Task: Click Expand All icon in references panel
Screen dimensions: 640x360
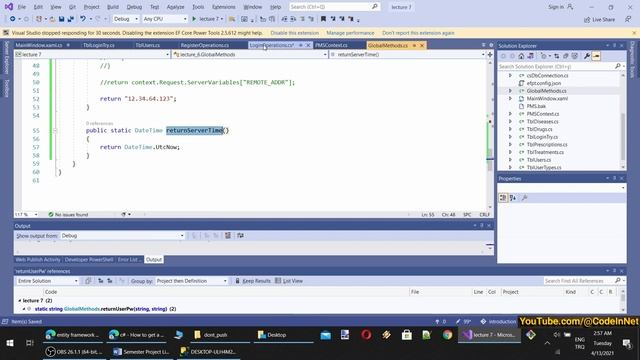Action: pyautogui.click(x=100, y=281)
